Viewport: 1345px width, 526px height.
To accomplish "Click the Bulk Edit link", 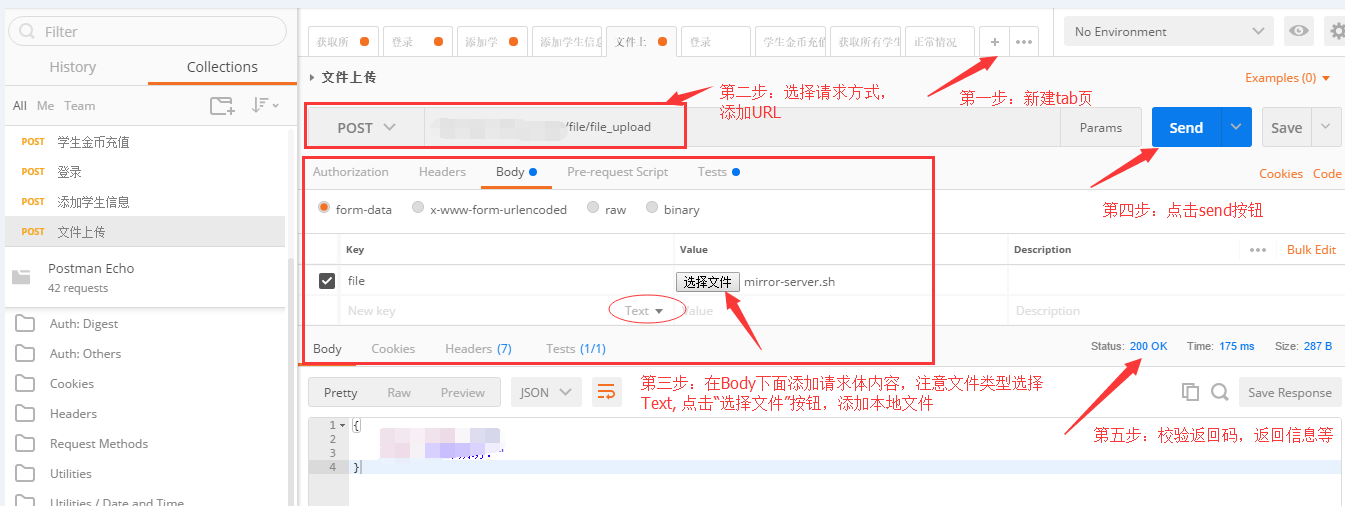I will pos(1311,250).
